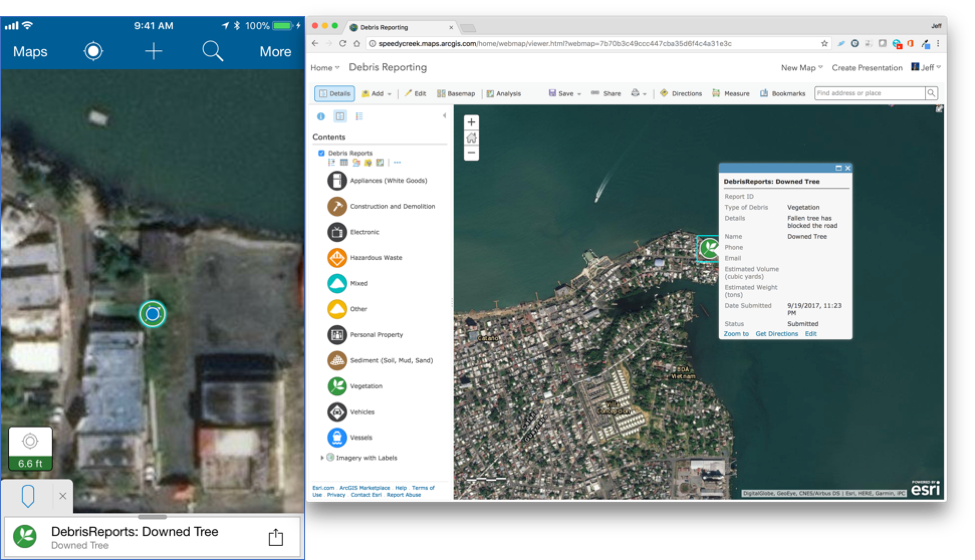Toggle the Details panel button
Image resolution: width=975 pixels, height=560 pixels.
point(334,93)
